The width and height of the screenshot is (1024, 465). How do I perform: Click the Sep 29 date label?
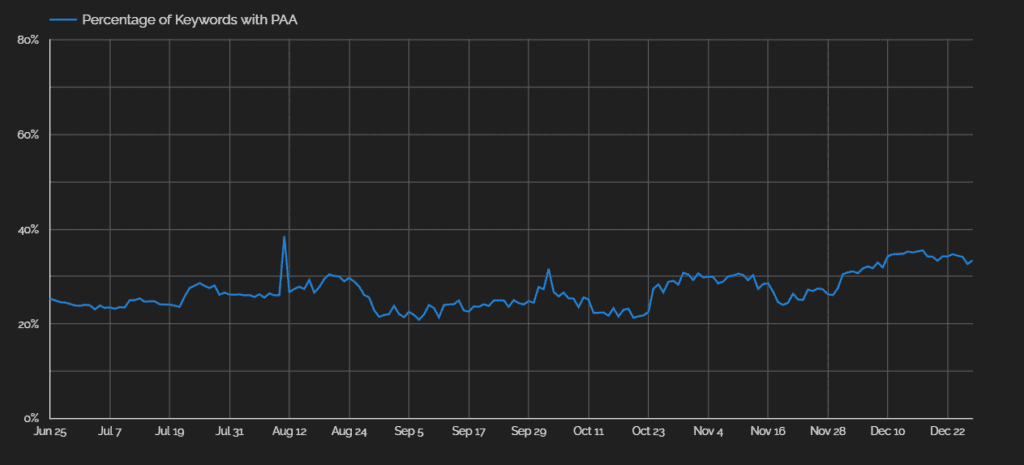point(528,432)
